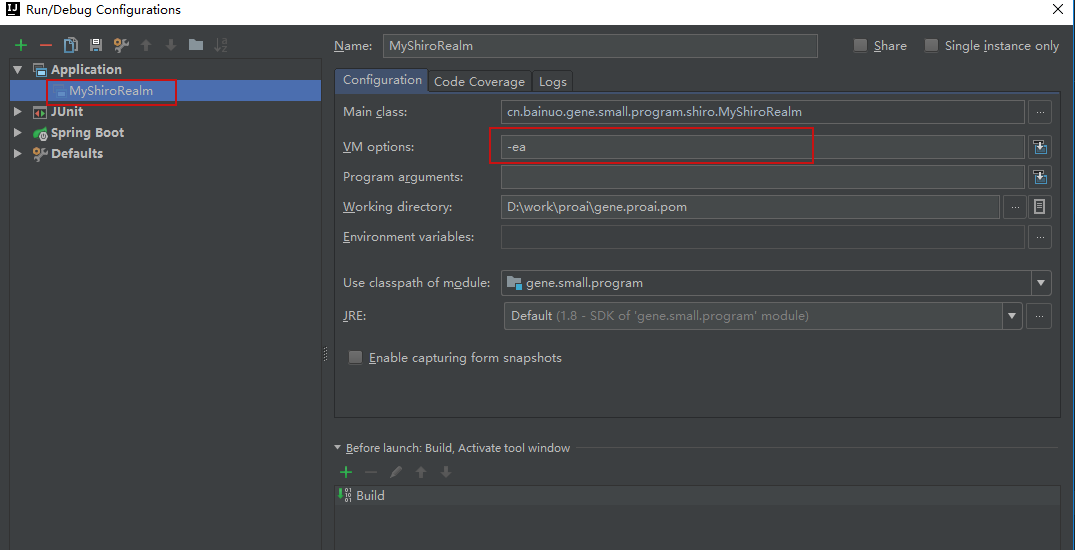The image size is (1075, 550).
Task: Close the Run/Debug Configurations dialog
Action: tap(1059, 10)
